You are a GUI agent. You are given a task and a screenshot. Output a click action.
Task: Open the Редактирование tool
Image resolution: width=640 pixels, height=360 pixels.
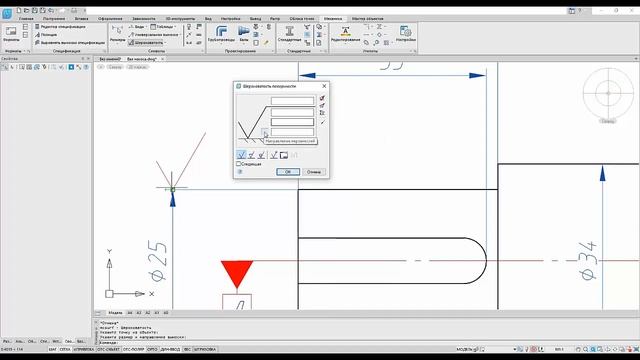coord(345,34)
